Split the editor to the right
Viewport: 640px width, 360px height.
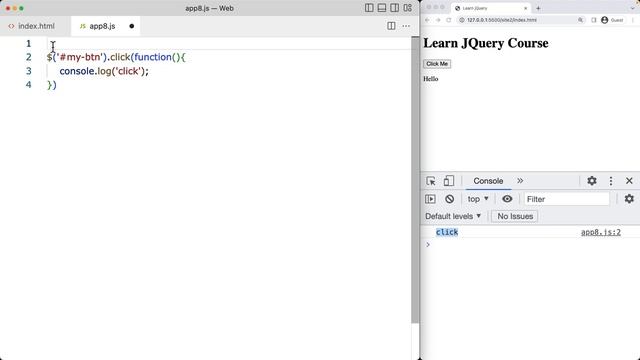(x=391, y=26)
